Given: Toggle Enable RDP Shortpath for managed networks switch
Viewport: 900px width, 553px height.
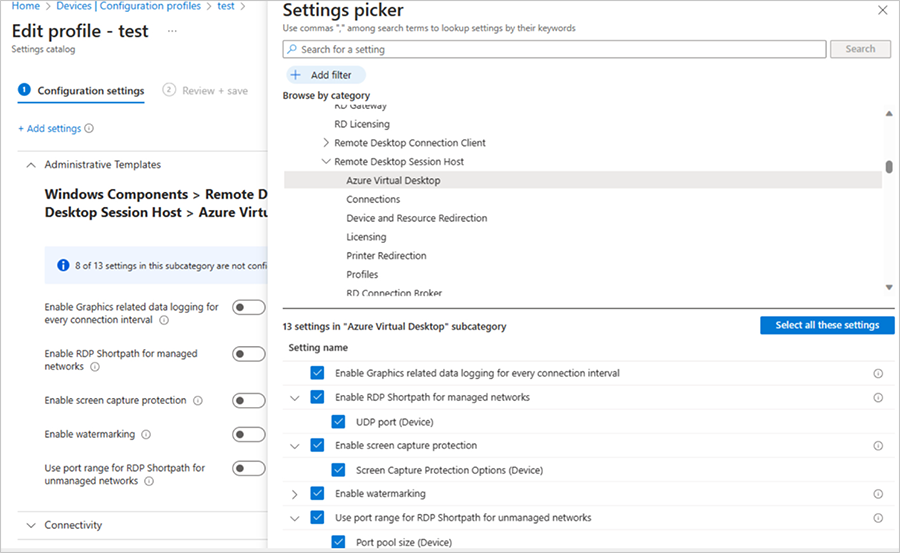Looking at the screenshot, I should [249, 354].
